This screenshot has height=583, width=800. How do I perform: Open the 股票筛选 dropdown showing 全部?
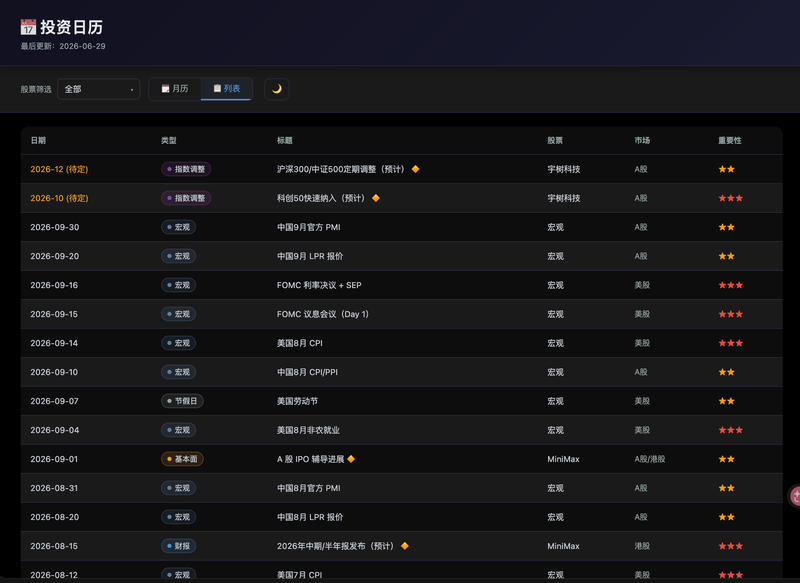point(98,89)
